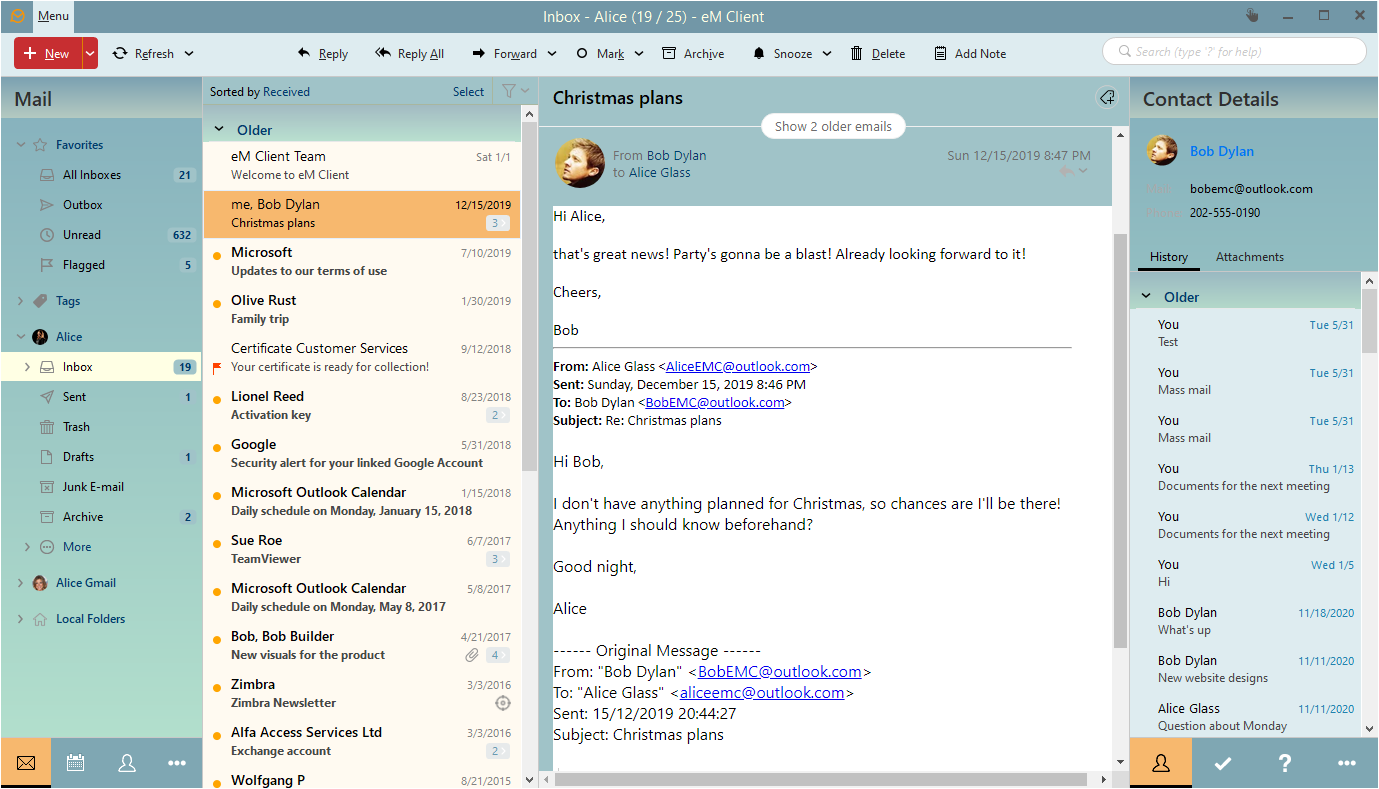Click the Archive toolbar icon
Screen dimensions: 1379x789
click(x=668, y=54)
